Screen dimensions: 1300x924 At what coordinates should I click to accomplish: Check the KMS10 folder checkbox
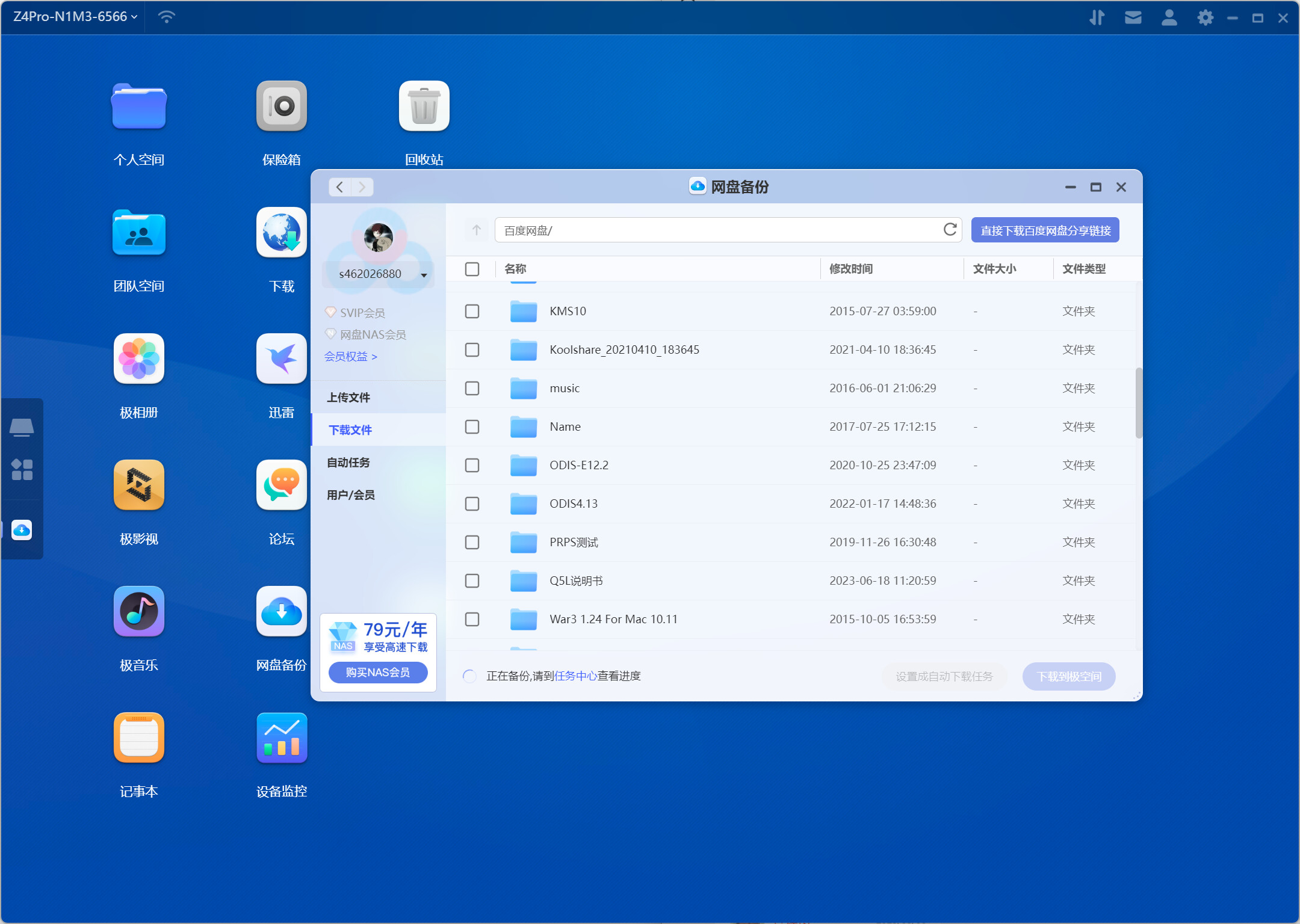(x=472, y=311)
